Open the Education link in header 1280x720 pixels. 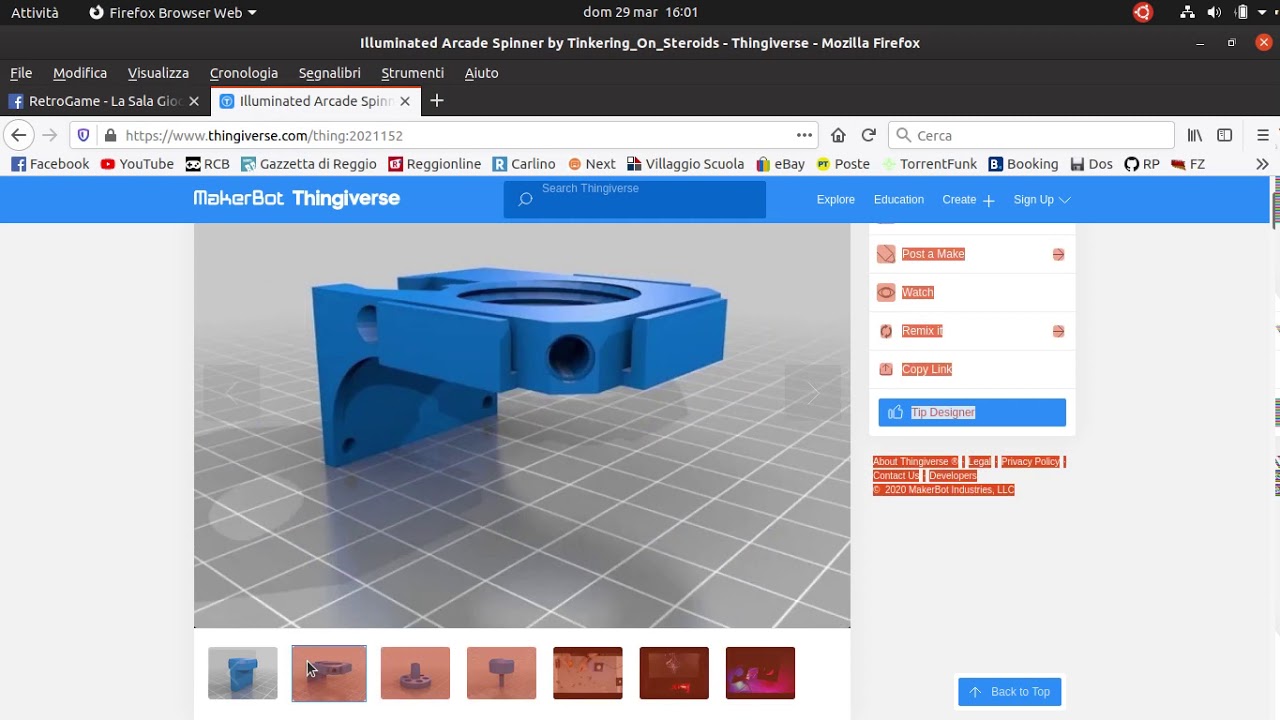click(899, 200)
